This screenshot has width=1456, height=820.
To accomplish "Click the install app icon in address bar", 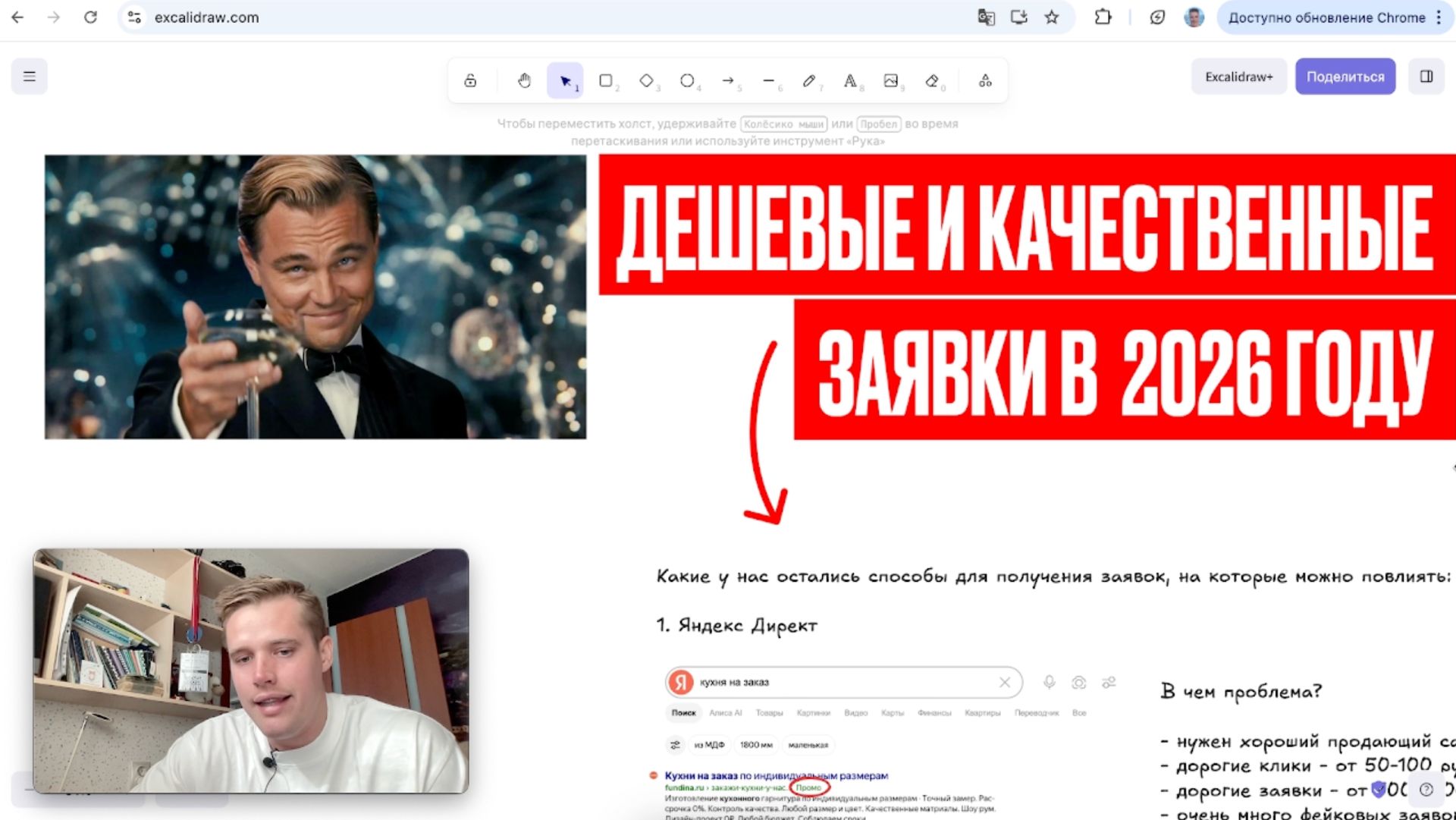I will click(1019, 17).
